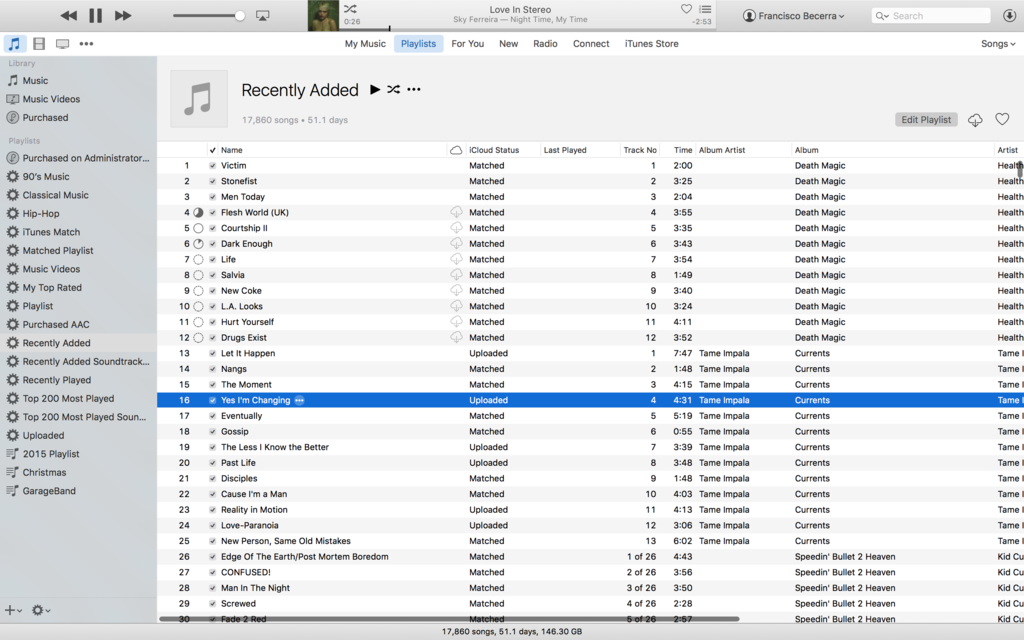Toggle the checkmark column header
Screen dimensions: 1024x640
pos(212,150)
